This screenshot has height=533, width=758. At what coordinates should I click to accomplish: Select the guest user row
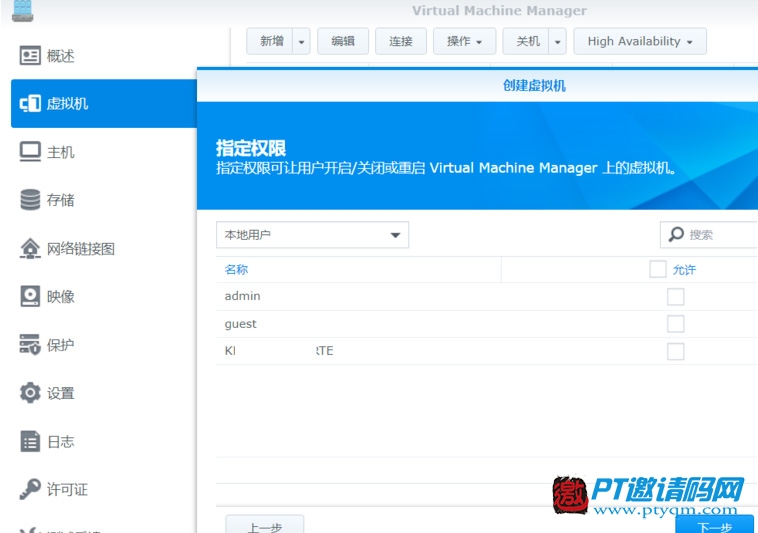[x=487, y=324]
